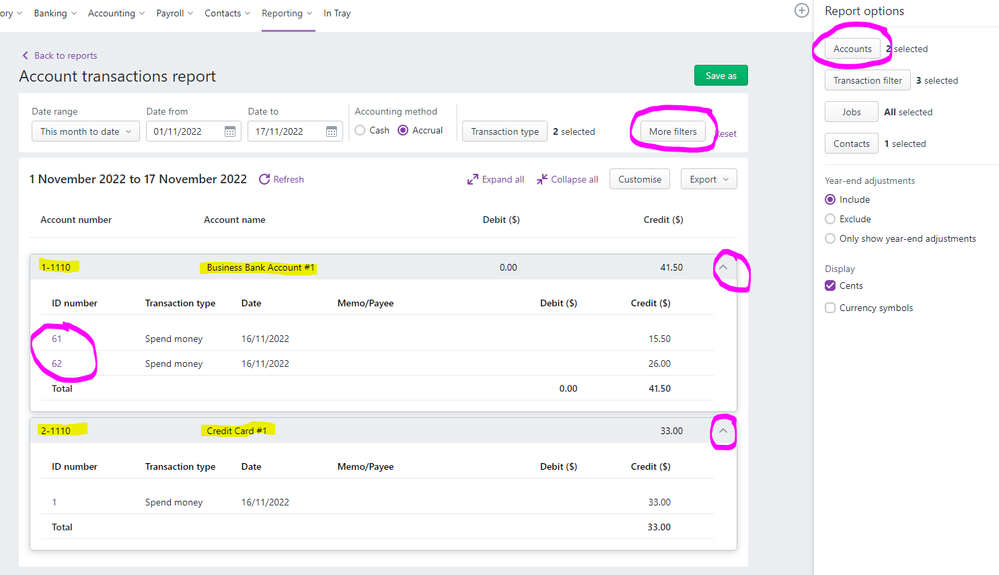The height and width of the screenshot is (575, 999).
Task: Open the Date to calendar picker icon
Action: point(331,131)
